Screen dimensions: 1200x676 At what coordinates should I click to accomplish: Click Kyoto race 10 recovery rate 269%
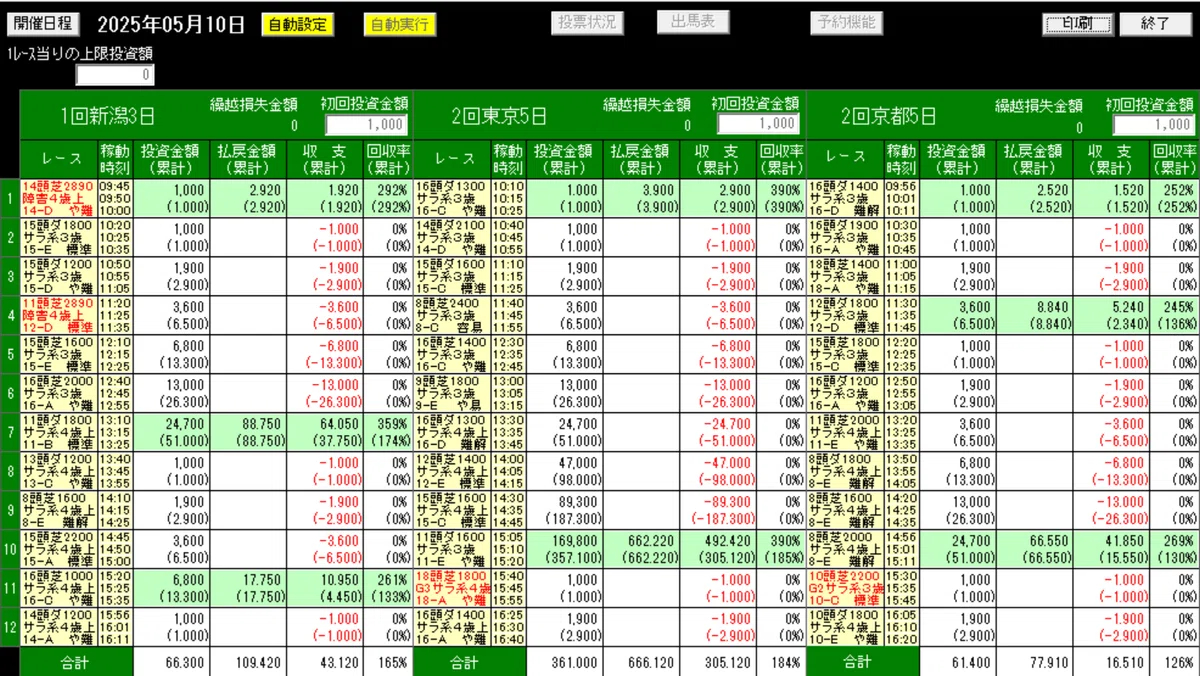[1180, 541]
